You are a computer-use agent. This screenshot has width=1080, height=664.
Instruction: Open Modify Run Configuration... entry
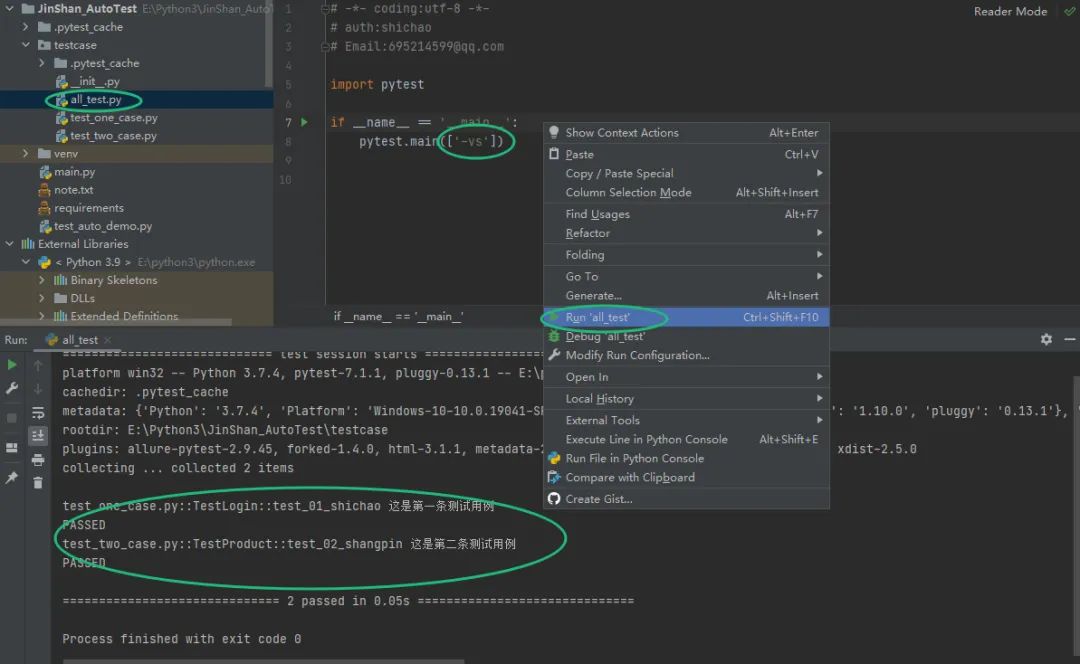pyautogui.click(x=686, y=355)
